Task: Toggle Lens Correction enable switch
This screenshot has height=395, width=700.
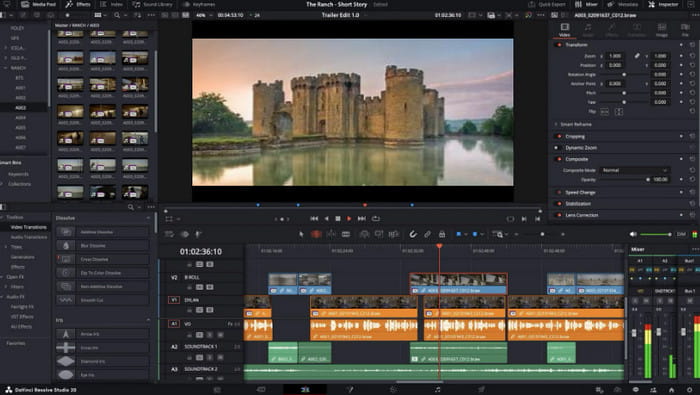Action: [558, 215]
